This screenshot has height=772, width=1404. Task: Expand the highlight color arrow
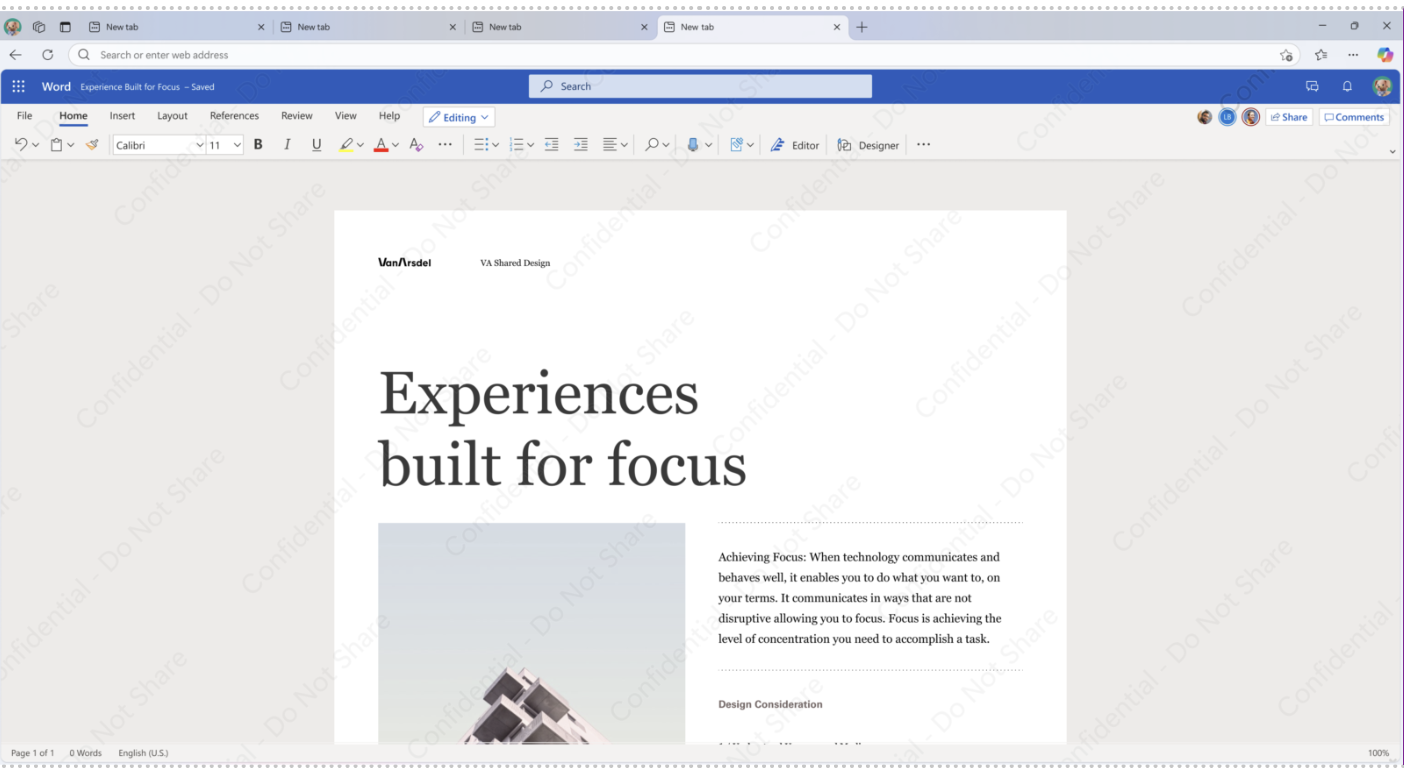coord(359,146)
